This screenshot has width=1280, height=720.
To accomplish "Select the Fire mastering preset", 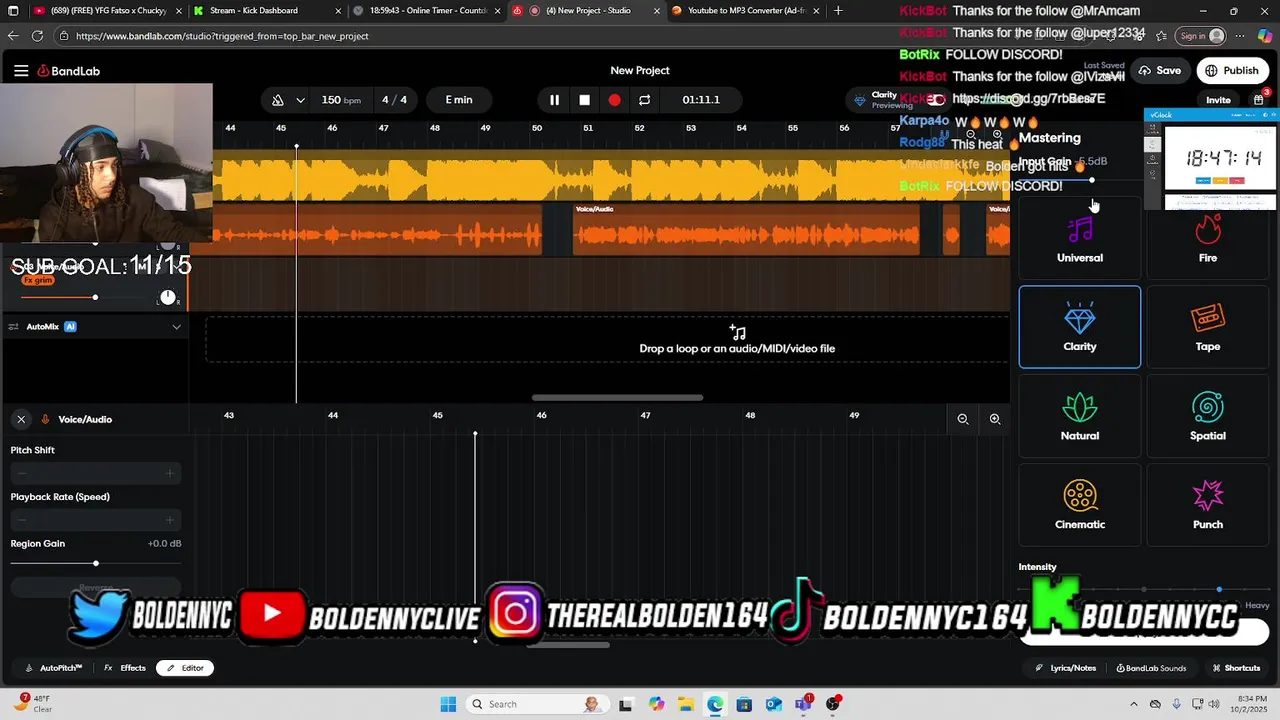I will (x=1208, y=239).
